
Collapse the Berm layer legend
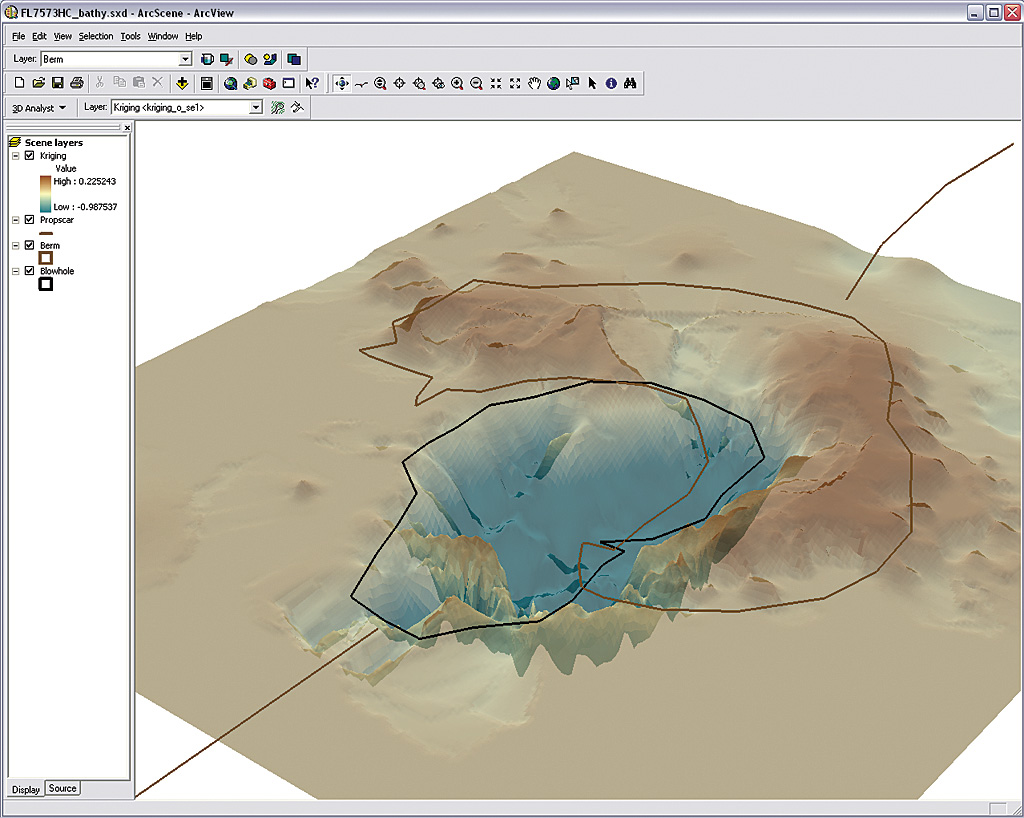coord(16,245)
